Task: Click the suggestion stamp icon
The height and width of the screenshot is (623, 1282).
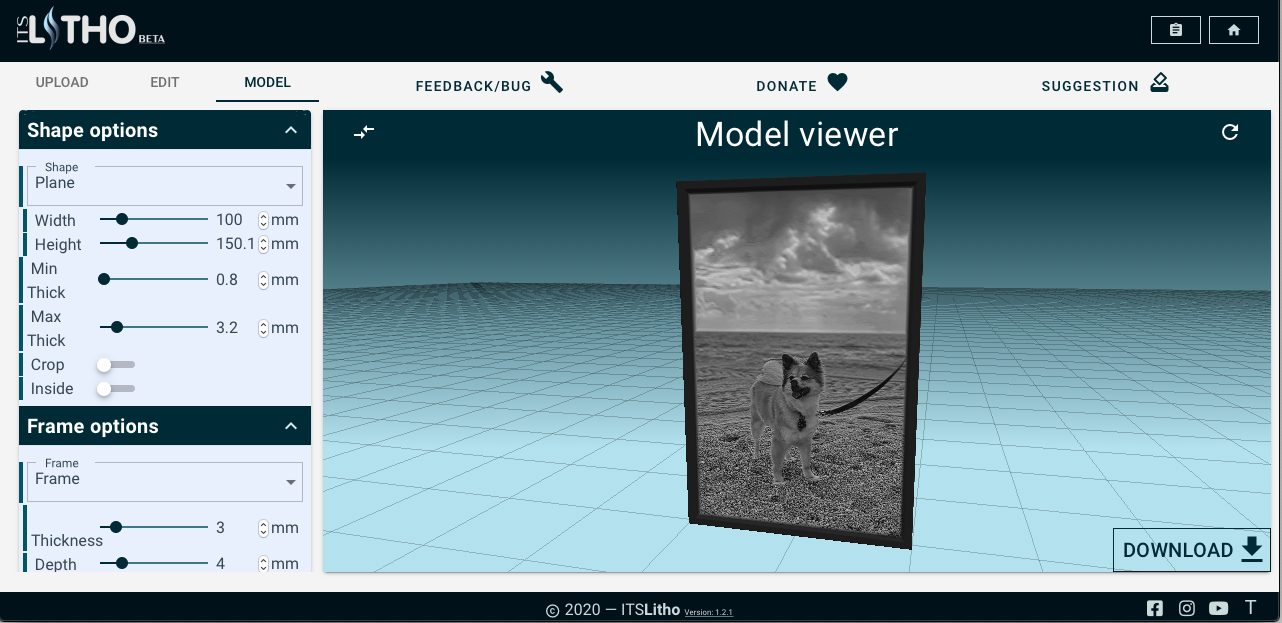Action: [x=1159, y=83]
